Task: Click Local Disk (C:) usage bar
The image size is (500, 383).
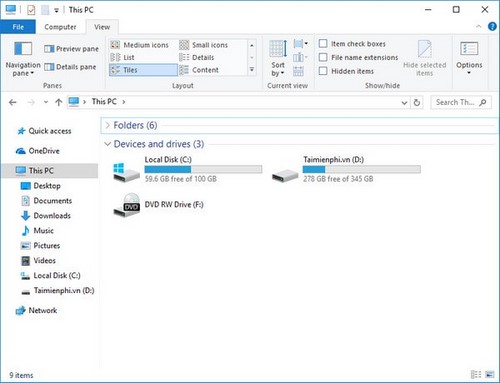Action: (203, 169)
